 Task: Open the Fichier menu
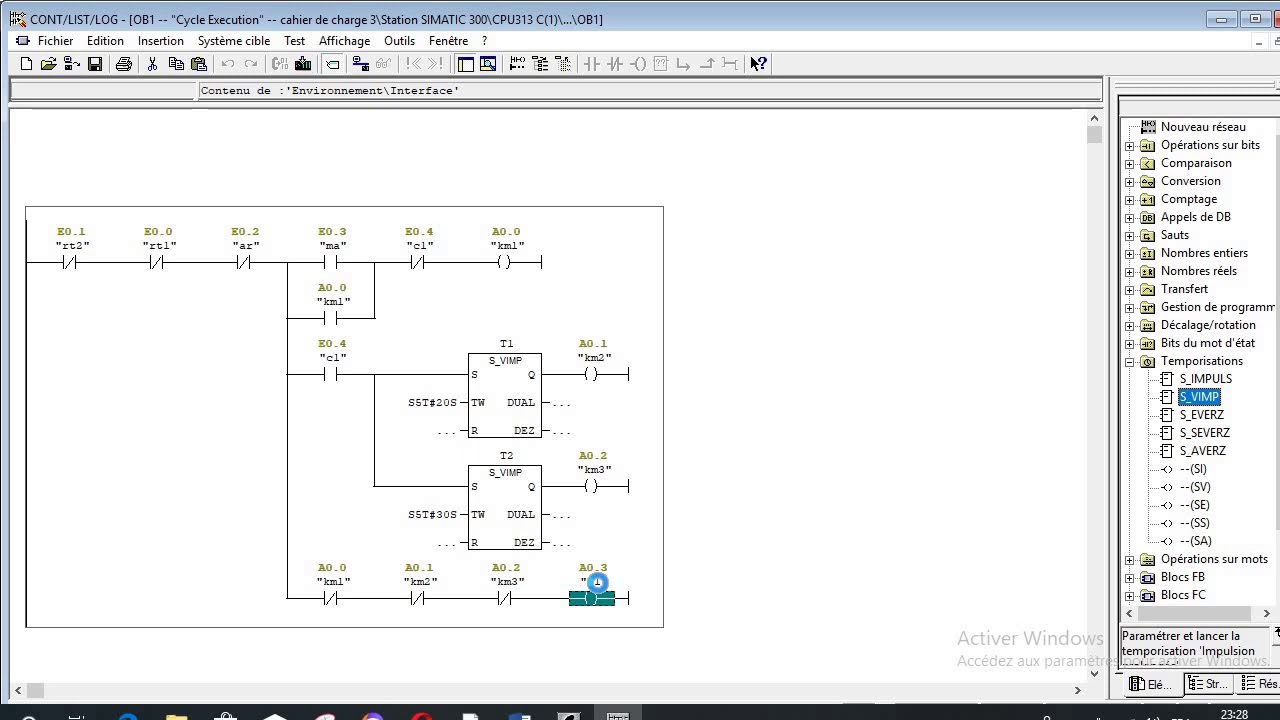[55, 41]
